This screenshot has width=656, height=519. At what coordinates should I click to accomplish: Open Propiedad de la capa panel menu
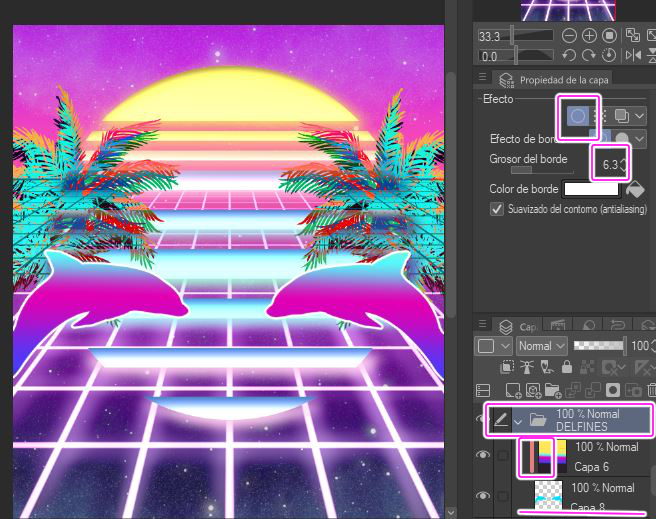[482, 77]
